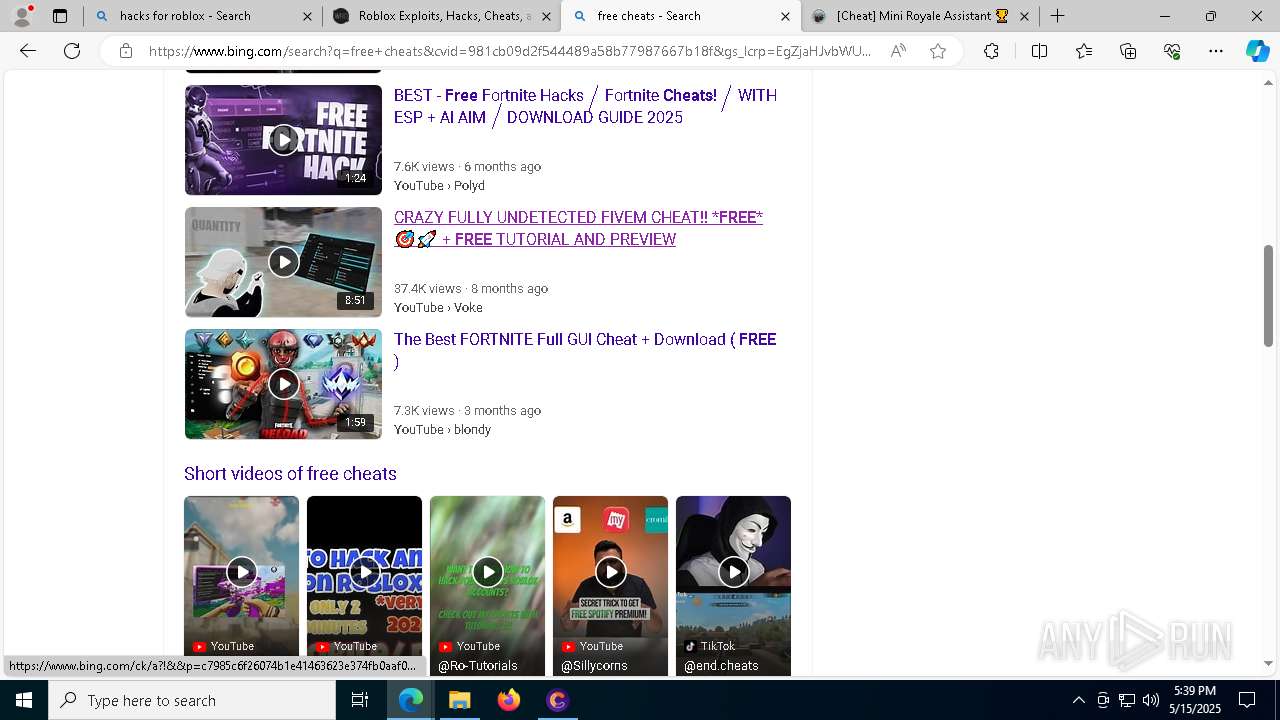Play the first YouTube short video

(241, 572)
